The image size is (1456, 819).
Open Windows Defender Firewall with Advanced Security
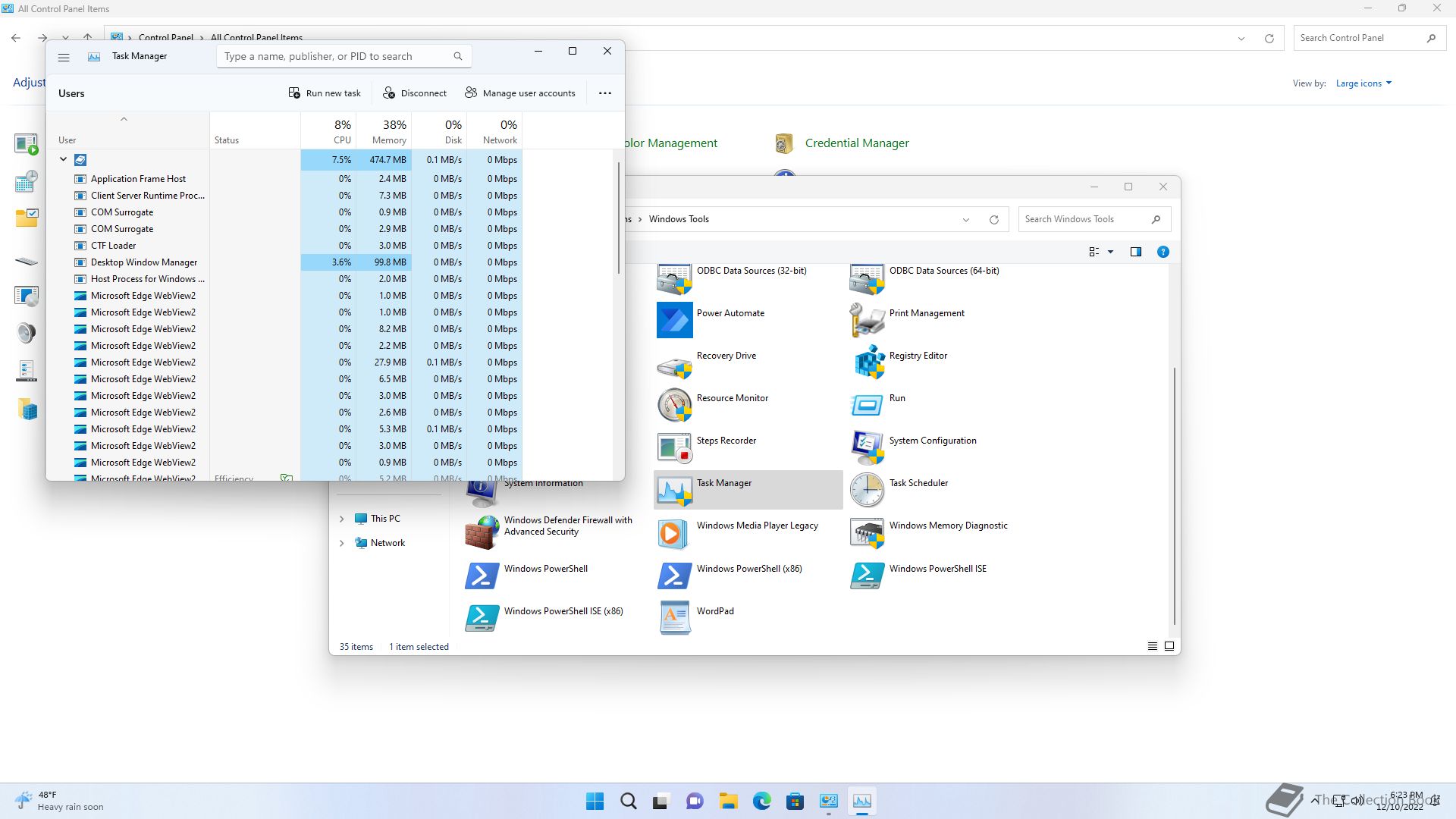coord(482,532)
